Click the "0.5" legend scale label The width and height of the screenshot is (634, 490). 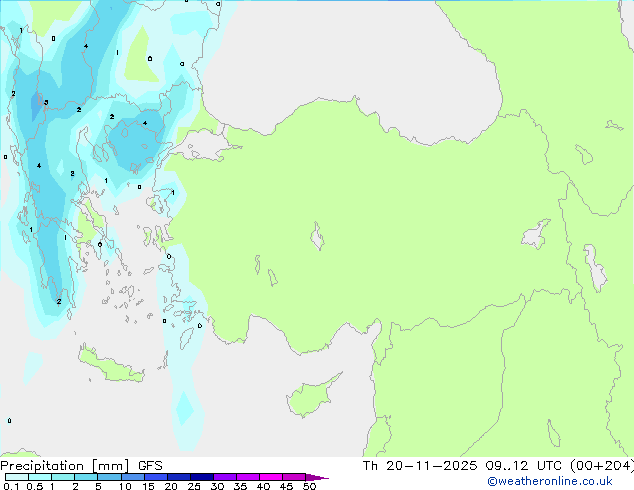35,486
